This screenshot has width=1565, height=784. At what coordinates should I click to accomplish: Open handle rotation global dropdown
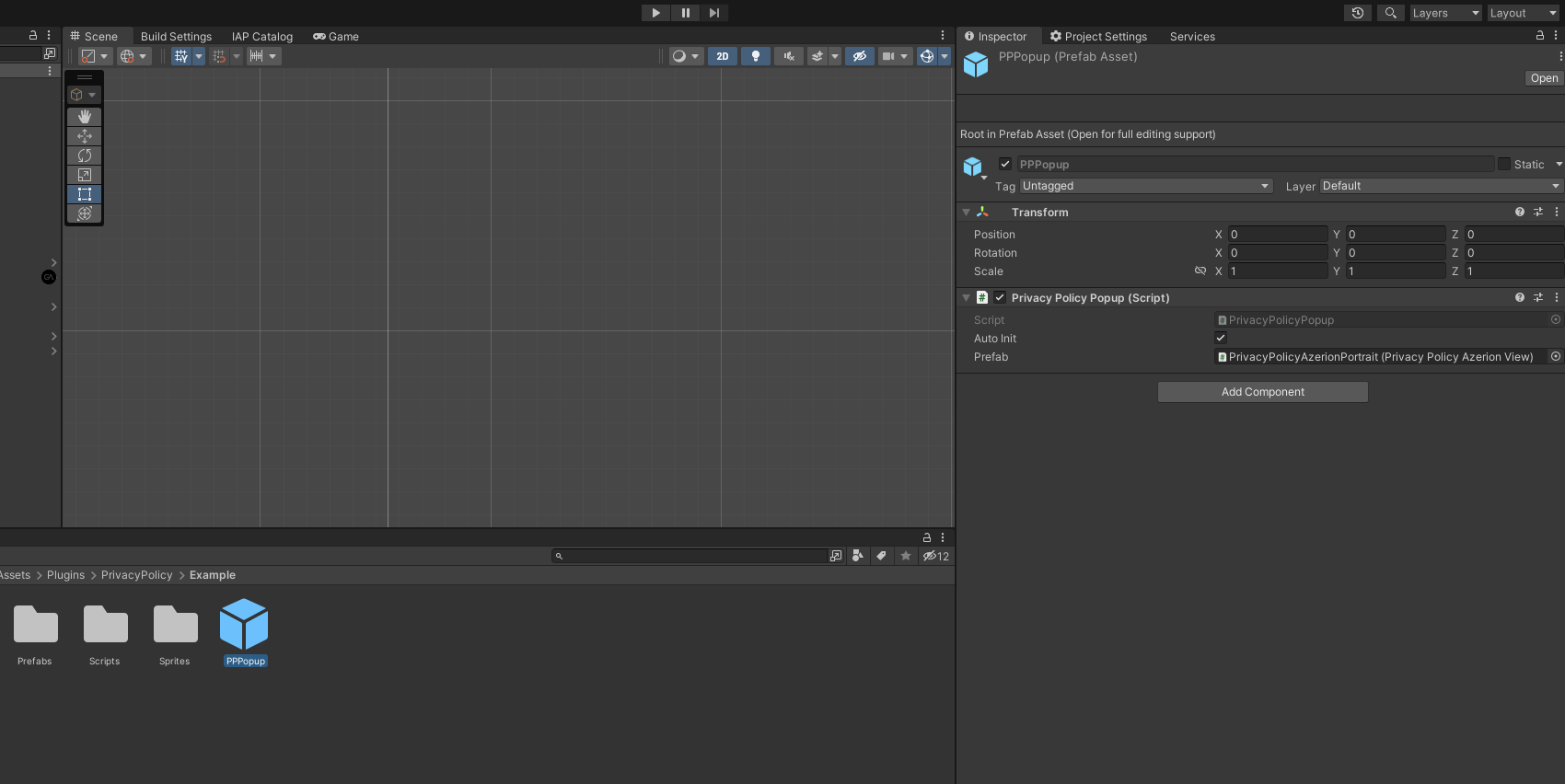tap(133, 56)
